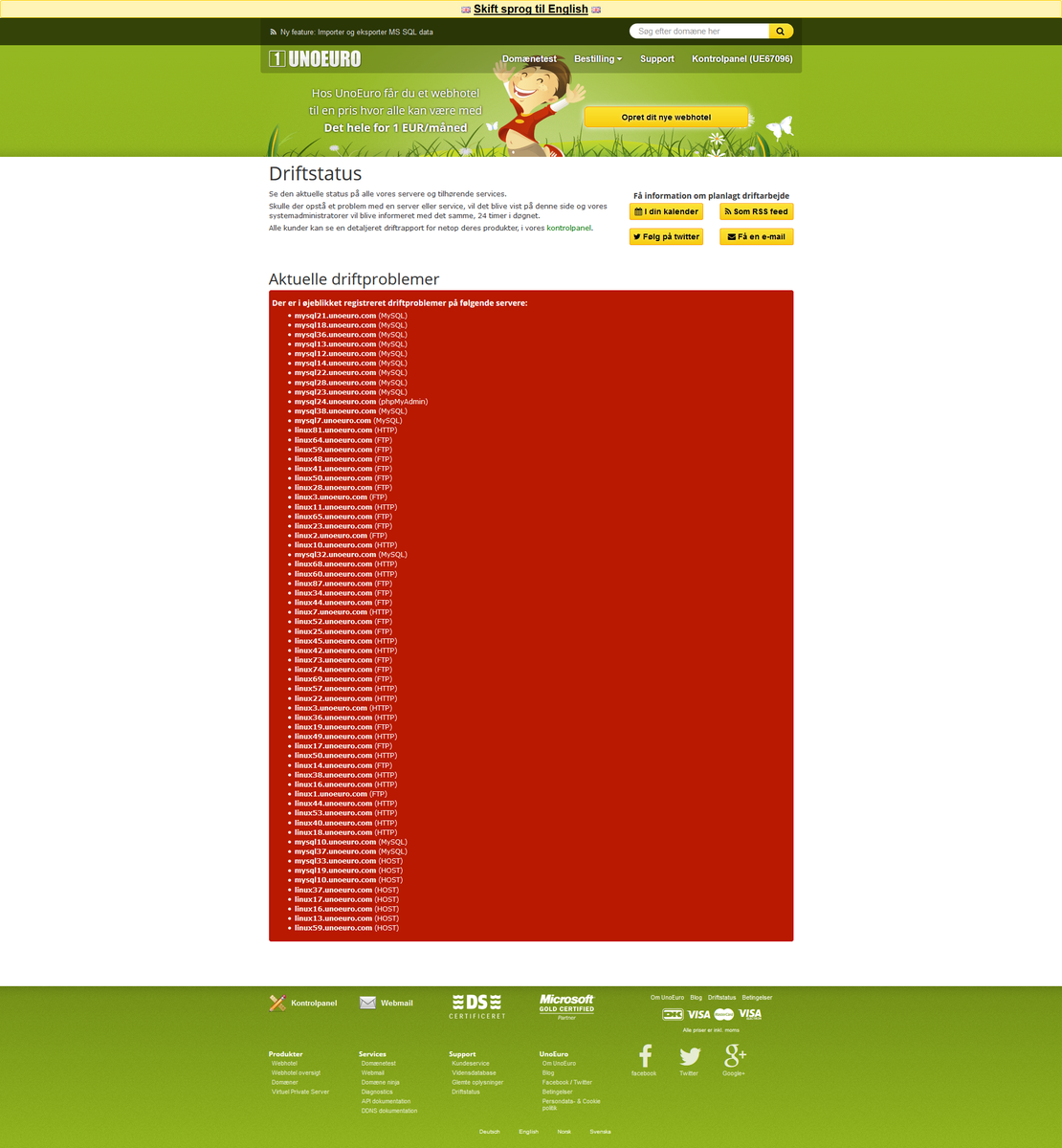Click the domain search input field
The width and height of the screenshot is (1062, 1148).
click(700, 32)
